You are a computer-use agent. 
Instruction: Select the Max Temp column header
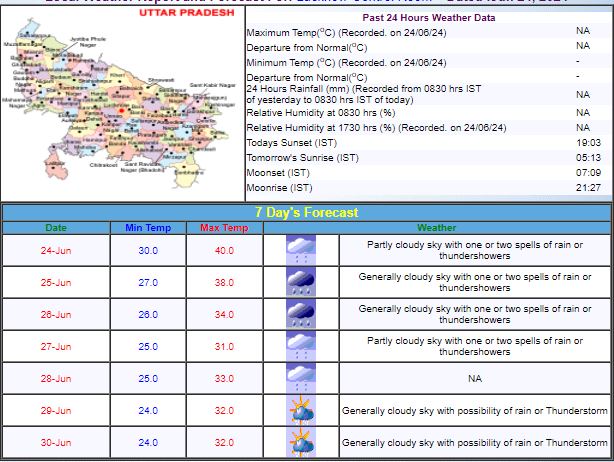tap(224, 228)
